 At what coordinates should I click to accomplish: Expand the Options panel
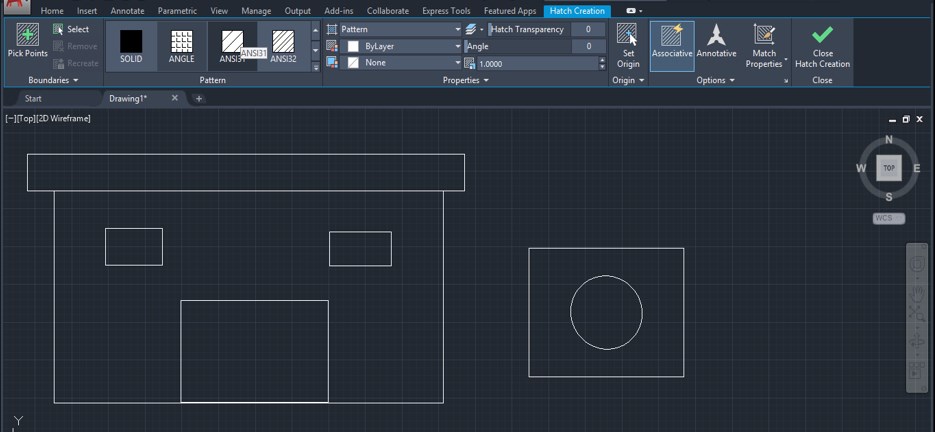715,80
